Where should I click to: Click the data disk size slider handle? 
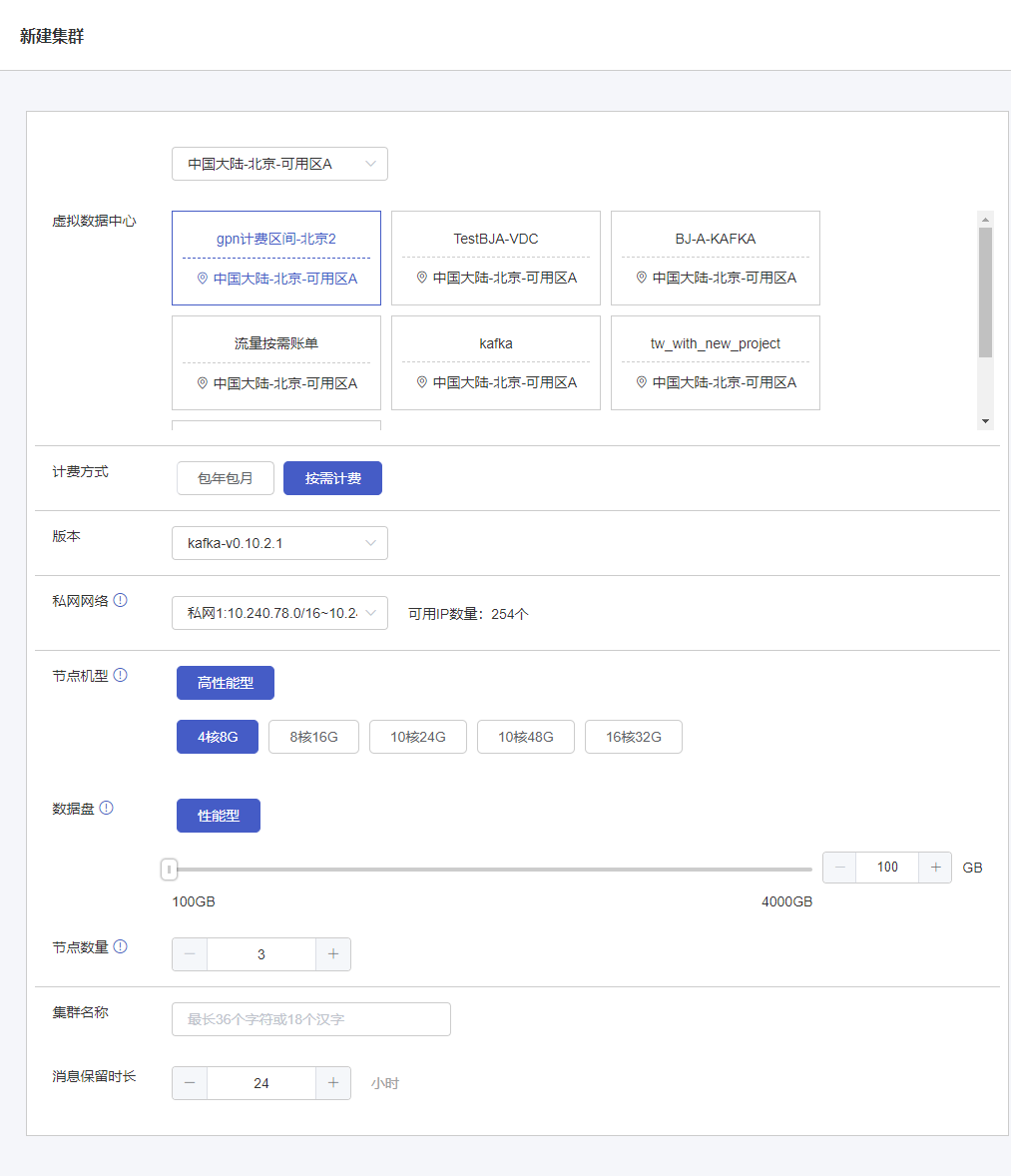coord(170,870)
